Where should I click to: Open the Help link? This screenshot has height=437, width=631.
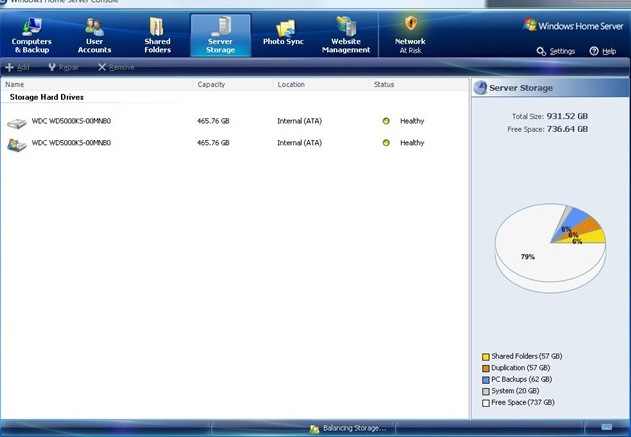603,51
